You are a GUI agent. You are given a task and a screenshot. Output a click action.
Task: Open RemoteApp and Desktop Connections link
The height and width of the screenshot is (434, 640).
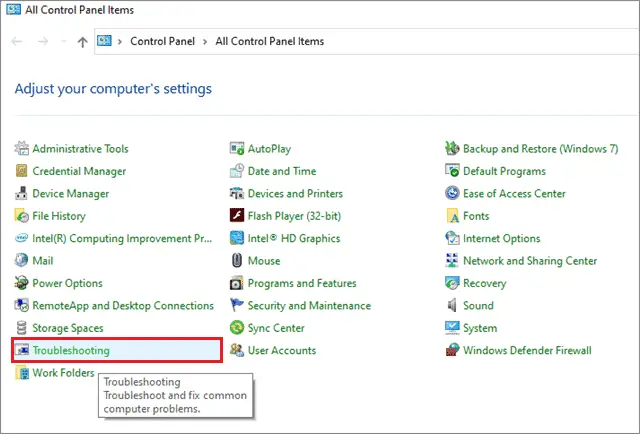123,305
